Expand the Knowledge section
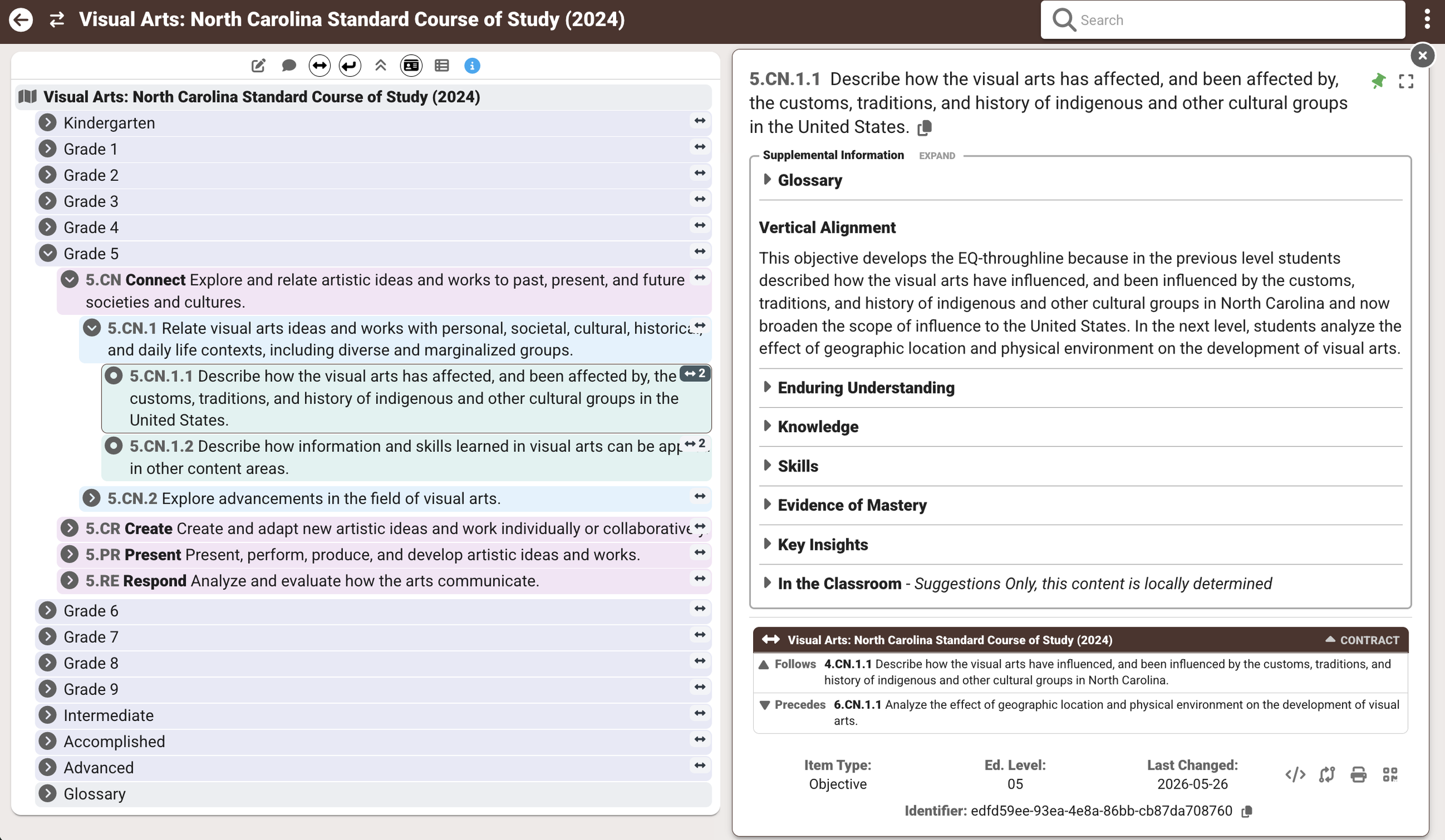Viewport: 1445px width, 840px height. 817,427
